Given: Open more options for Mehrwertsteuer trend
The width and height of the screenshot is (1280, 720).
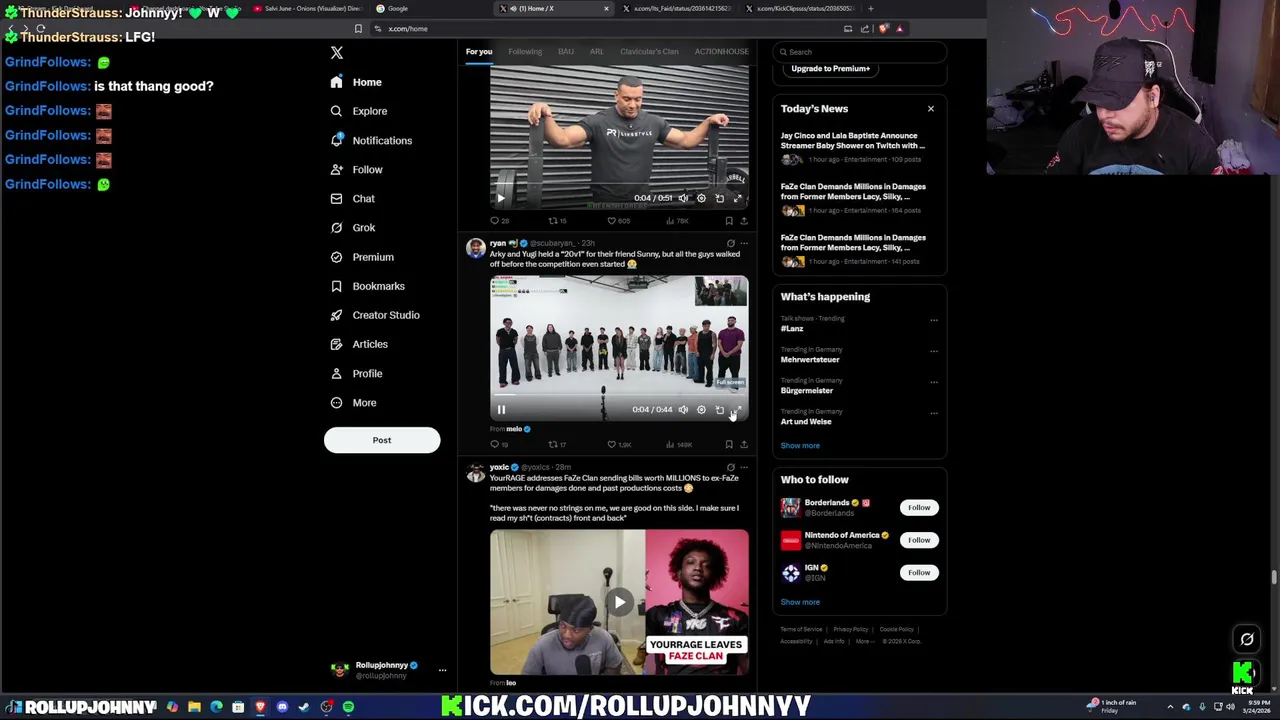Looking at the screenshot, I should point(934,351).
